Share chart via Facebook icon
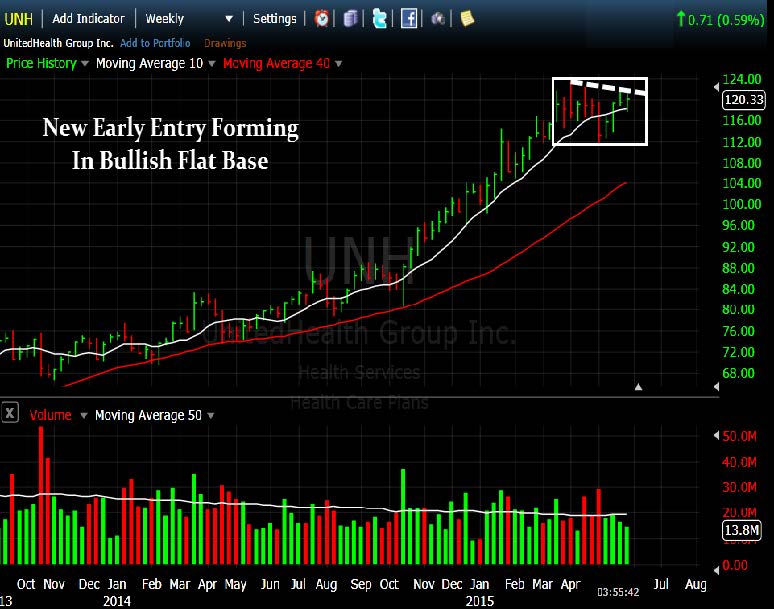Viewport: 774px width, 609px height. click(x=409, y=19)
